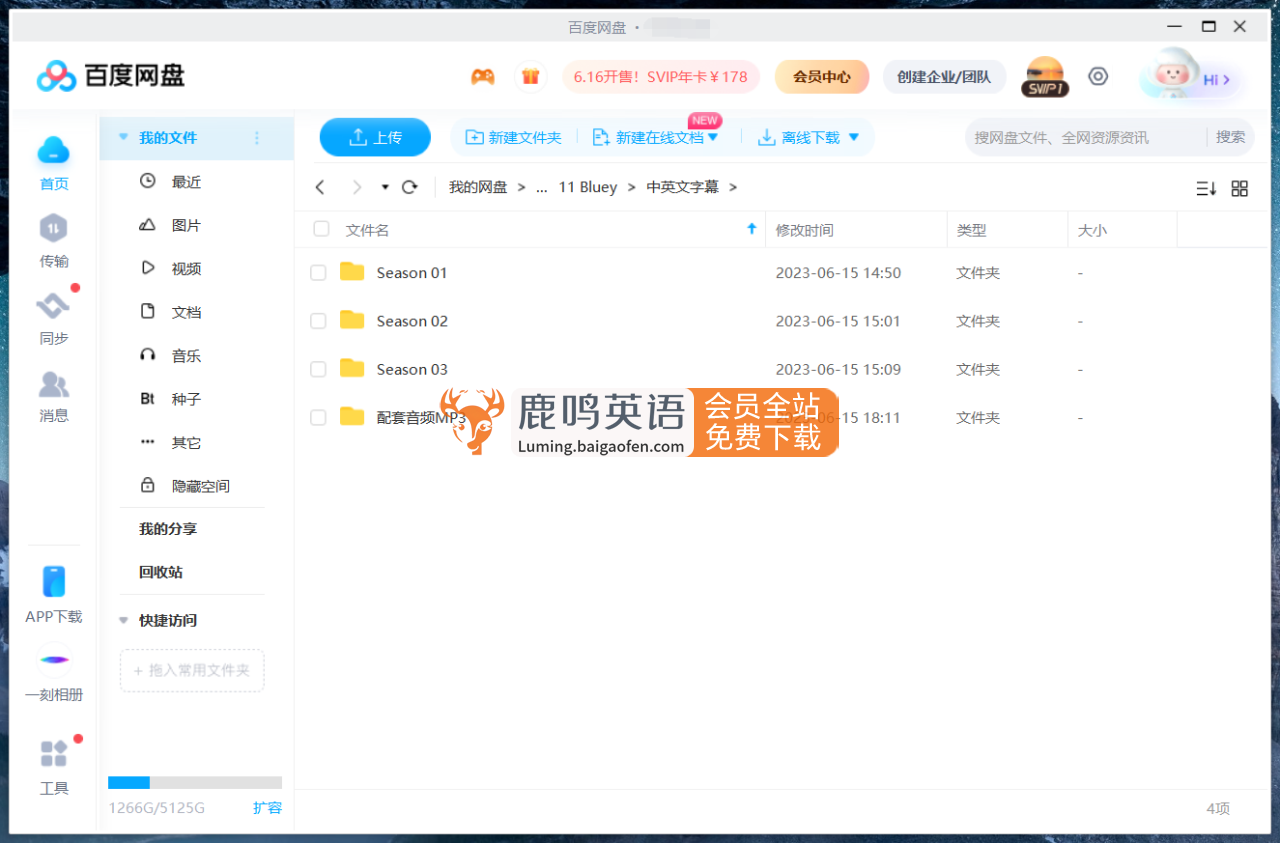
Task: Go back with the left arrow
Action: 320,187
